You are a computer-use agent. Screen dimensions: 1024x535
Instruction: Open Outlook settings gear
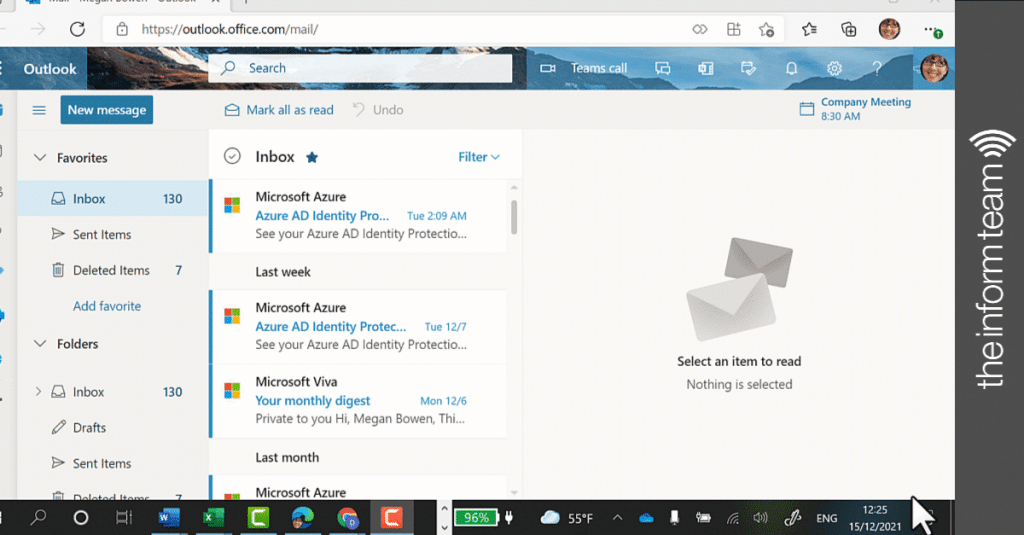point(834,68)
